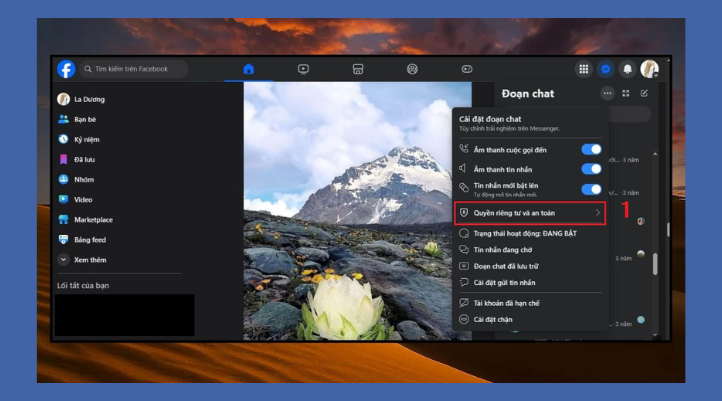The height and width of the screenshot is (401, 722).
Task: Open the account profile avatar menu
Action: click(649, 69)
